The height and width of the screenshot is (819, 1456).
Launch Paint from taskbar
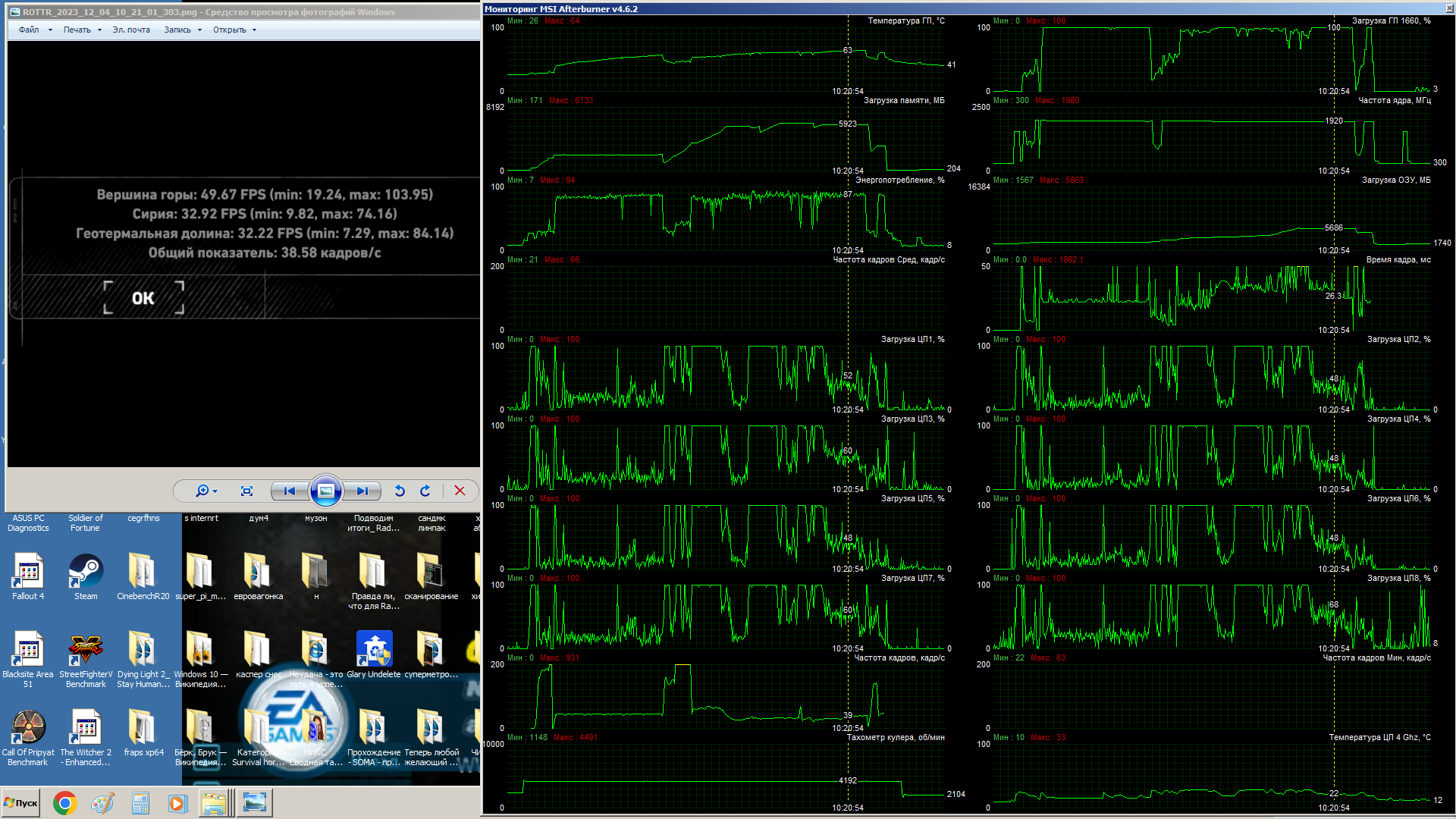[102, 803]
